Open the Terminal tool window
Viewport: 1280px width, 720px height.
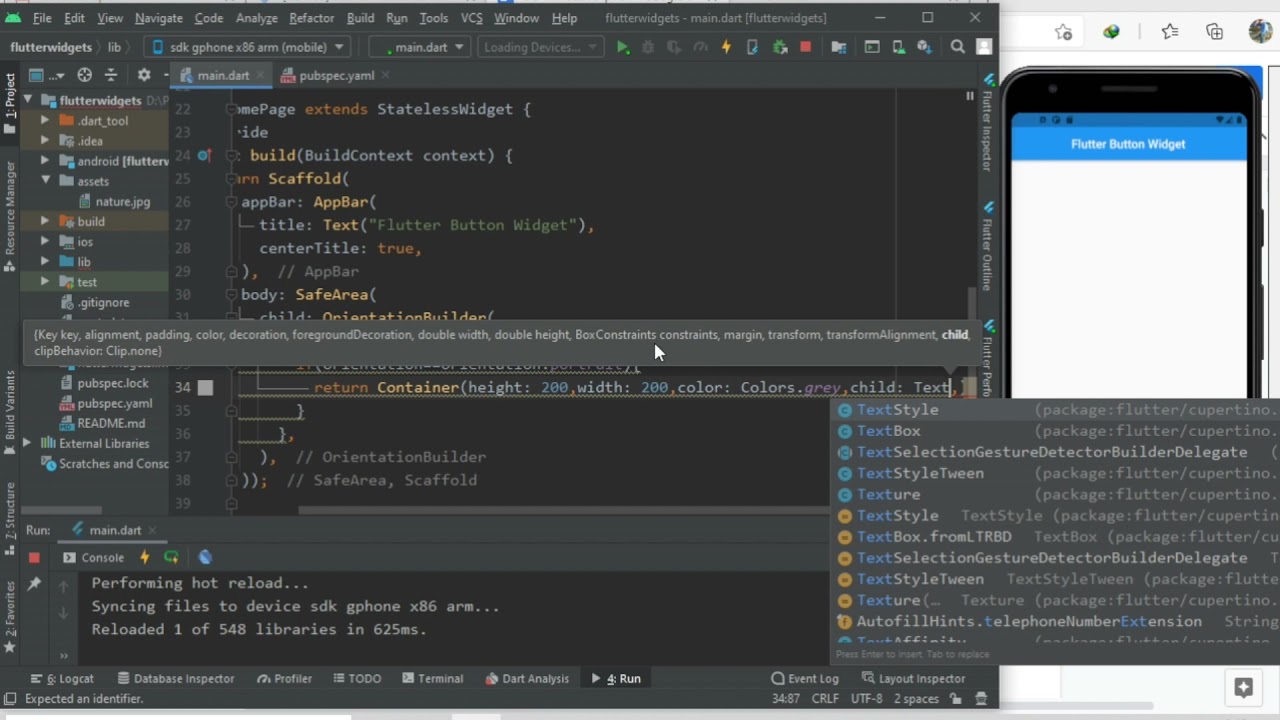pos(431,679)
